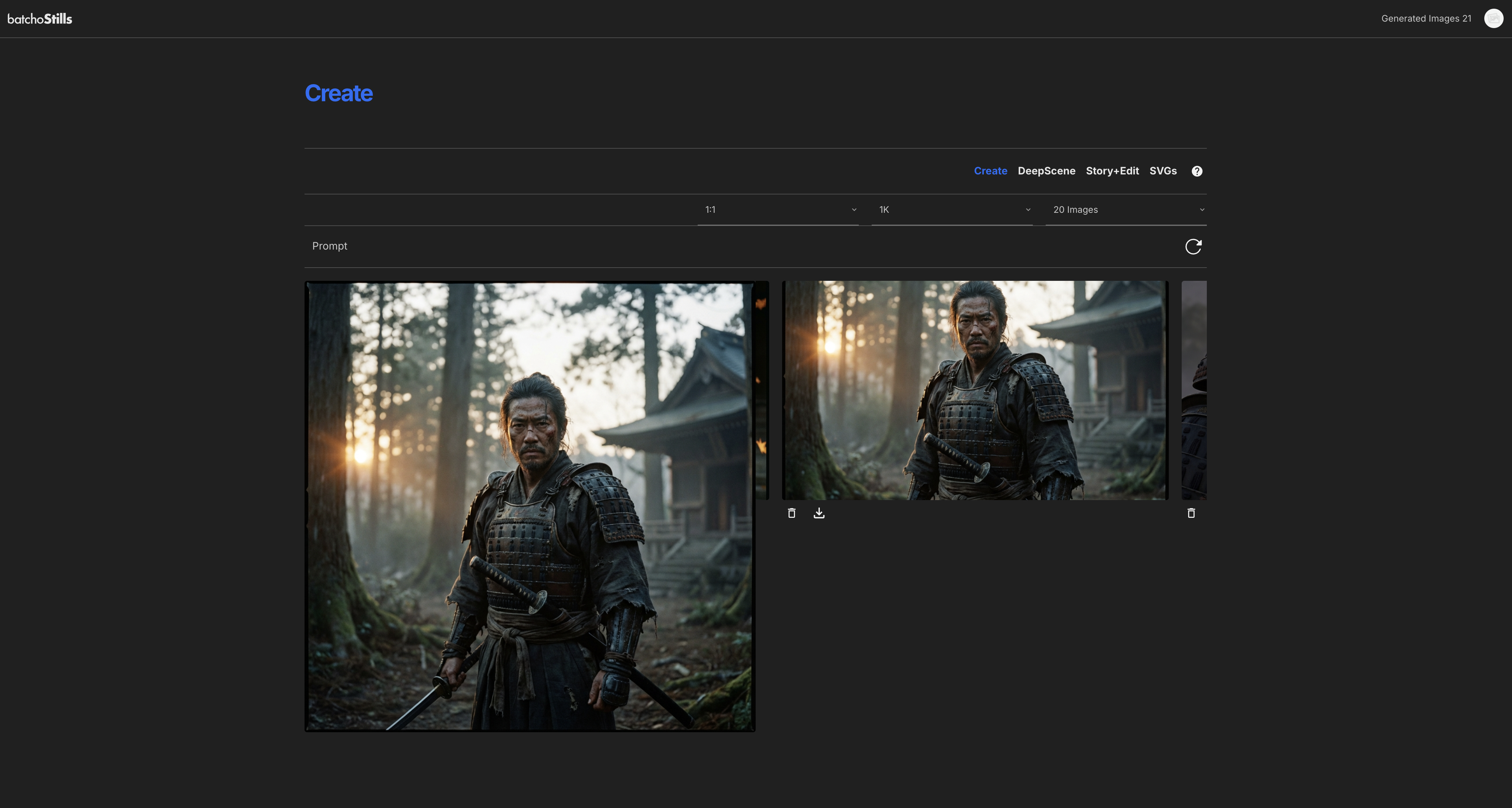The image size is (1512, 808).
Task: Open the SVGs tab
Action: (x=1163, y=171)
